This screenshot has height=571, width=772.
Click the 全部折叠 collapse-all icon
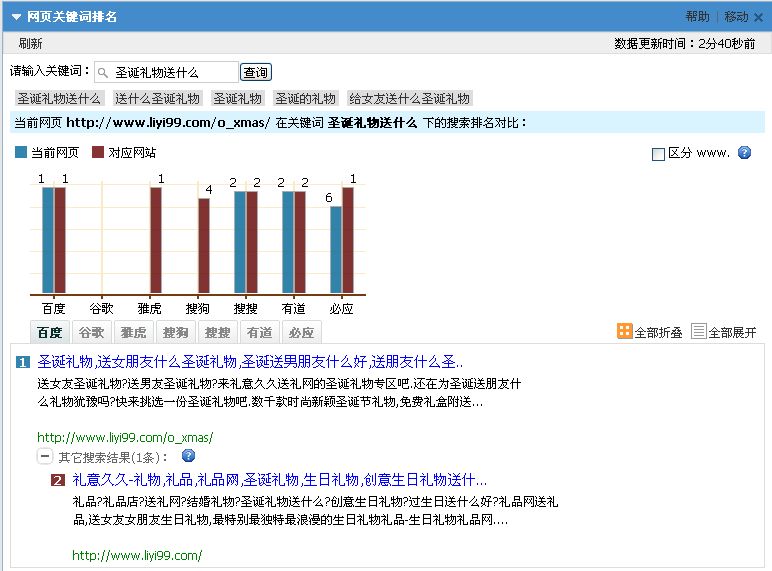point(624,331)
